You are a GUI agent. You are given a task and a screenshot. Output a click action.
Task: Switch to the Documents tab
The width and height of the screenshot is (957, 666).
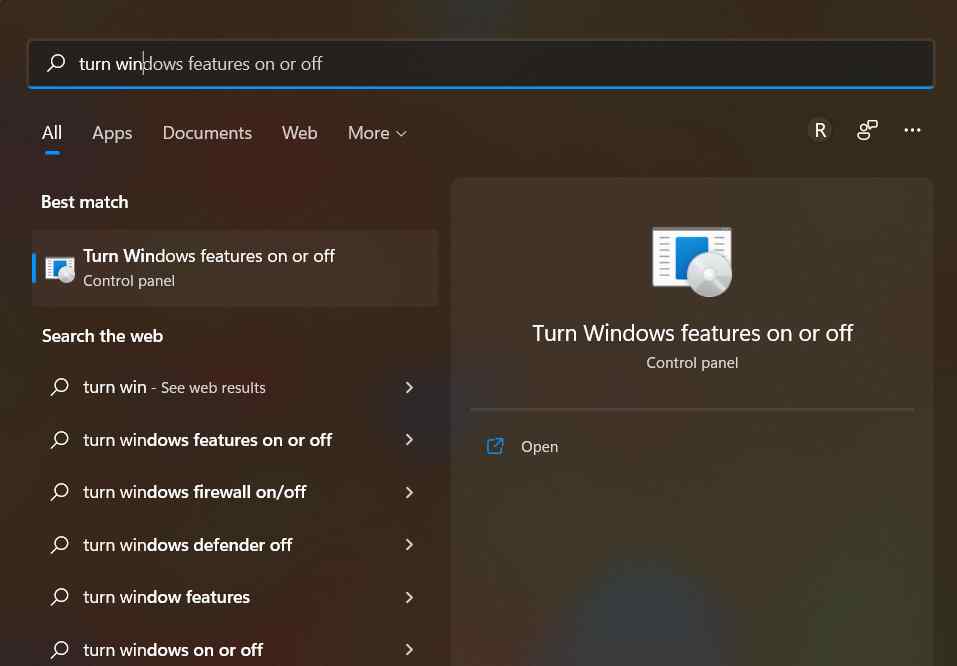208,133
